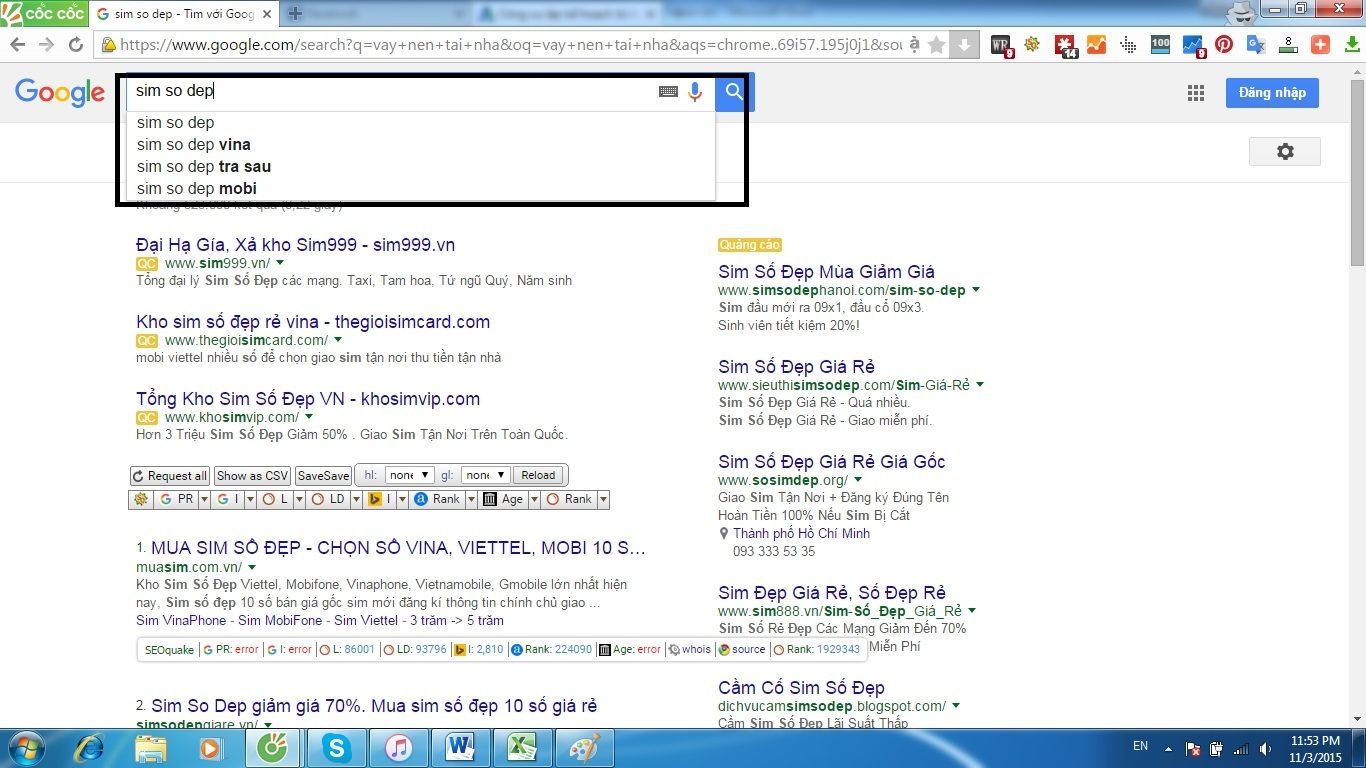
Task: Bookmark page with the star icon
Action: point(936,45)
